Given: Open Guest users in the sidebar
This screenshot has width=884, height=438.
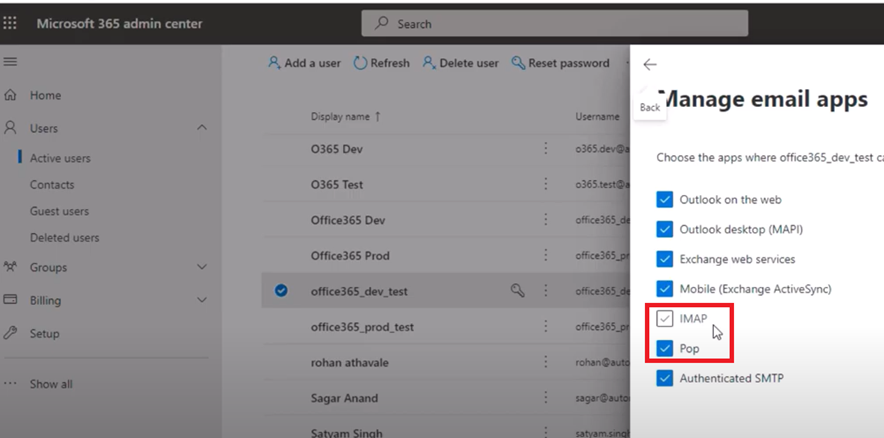Looking at the screenshot, I should pos(59,211).
